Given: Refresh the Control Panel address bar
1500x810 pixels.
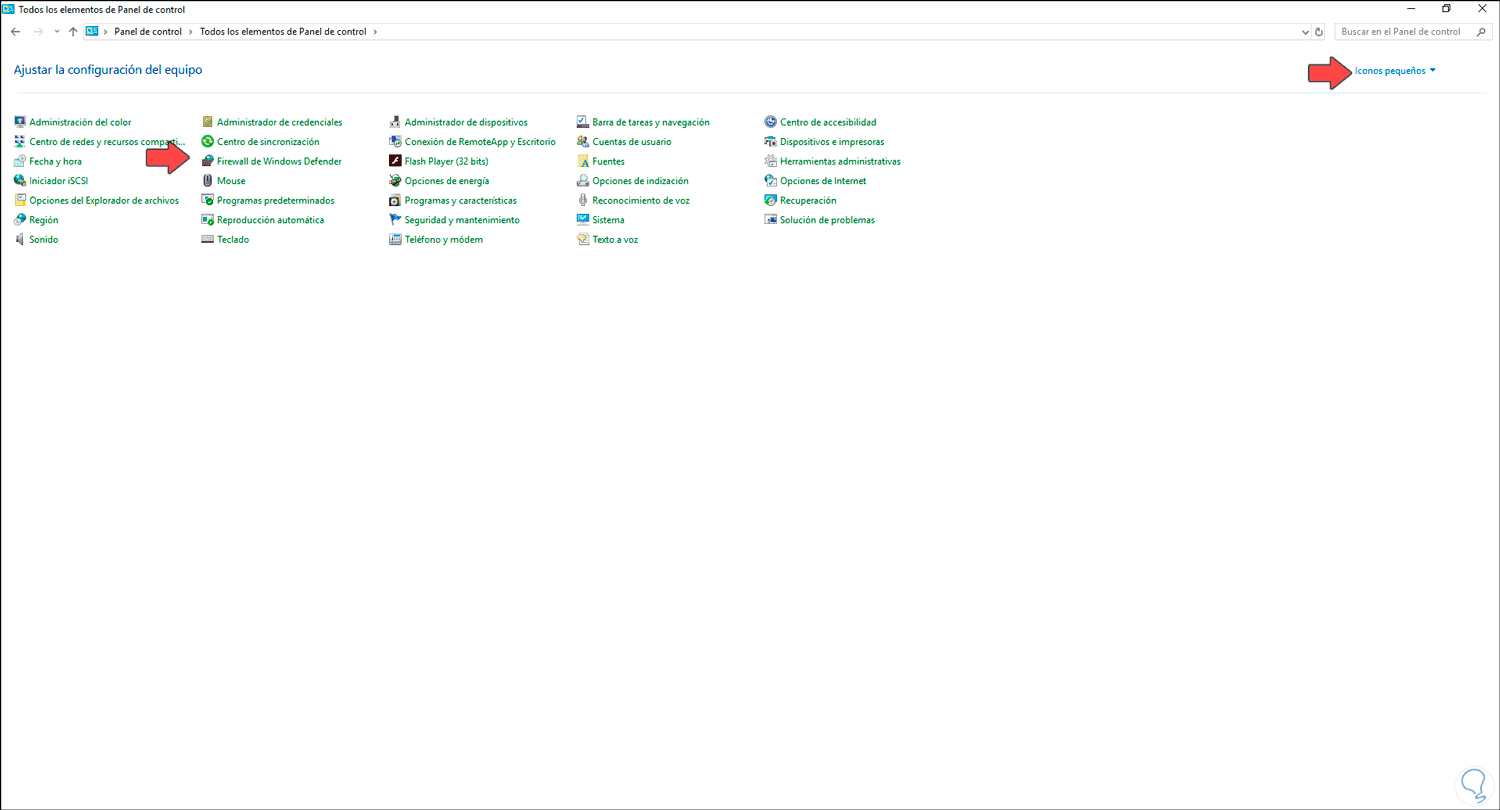Looking at the screenshot, I should (1320, 32).
